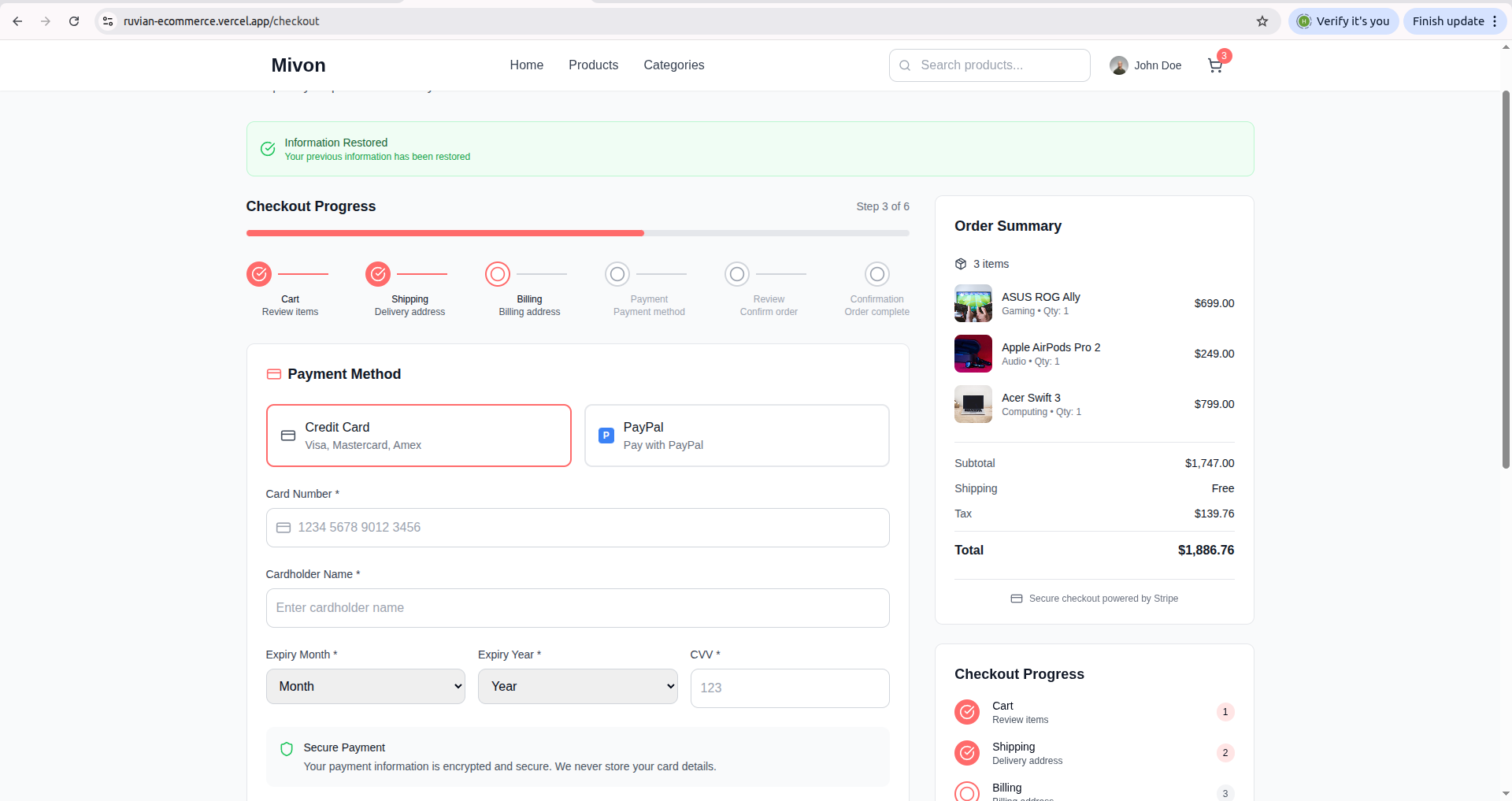This screenshot has height=801, width=1512.
Task: Open site information icon in address bar
Action: point(108,21)
